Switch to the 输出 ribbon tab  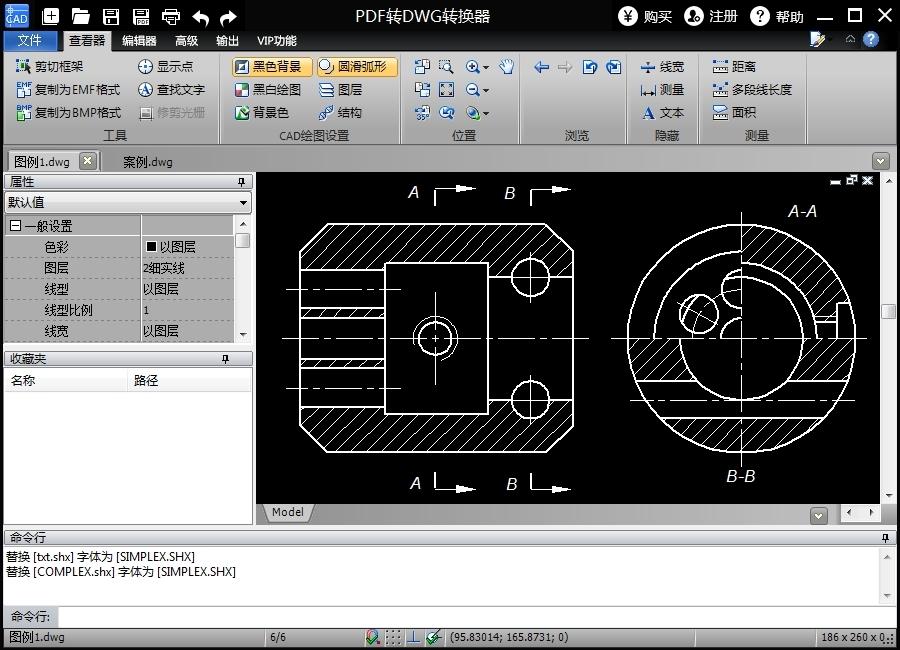tap(227, 41)
